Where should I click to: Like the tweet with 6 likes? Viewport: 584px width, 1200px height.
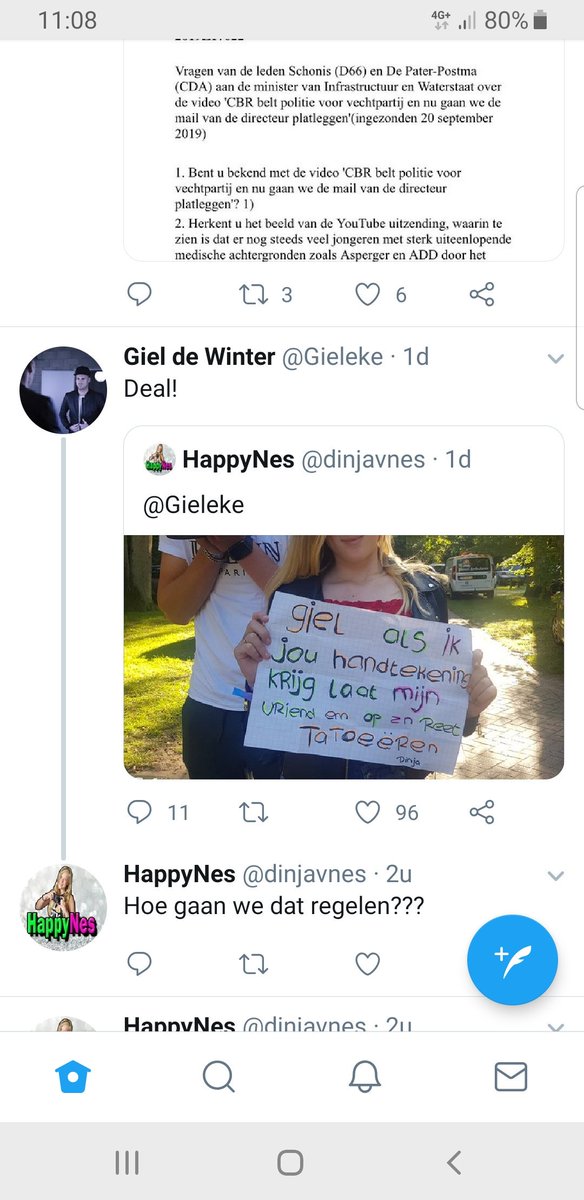point(368,294)
